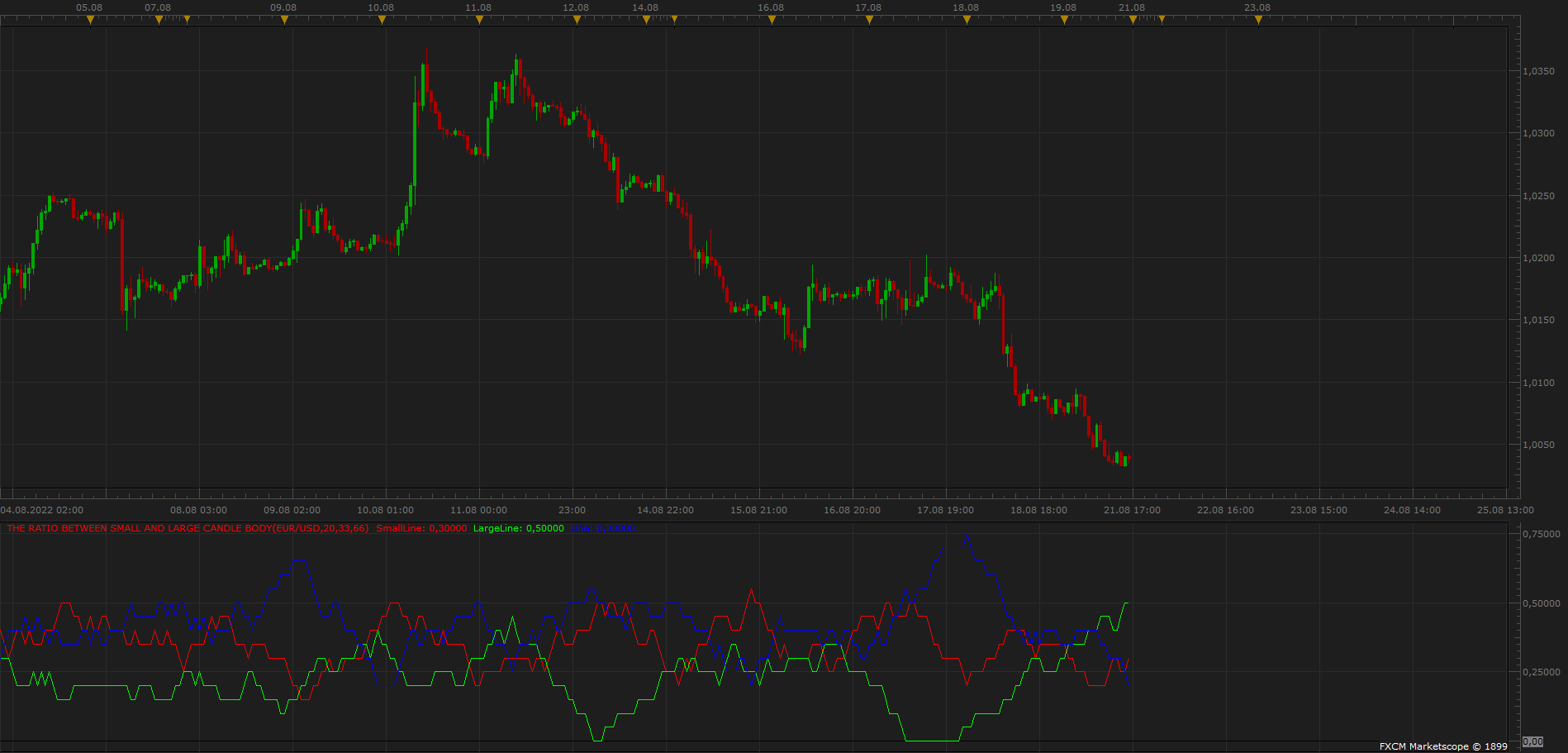
Task: Click the blue Line: 0,20000 label
Action: pyautogui.click(x=602, y=528)
